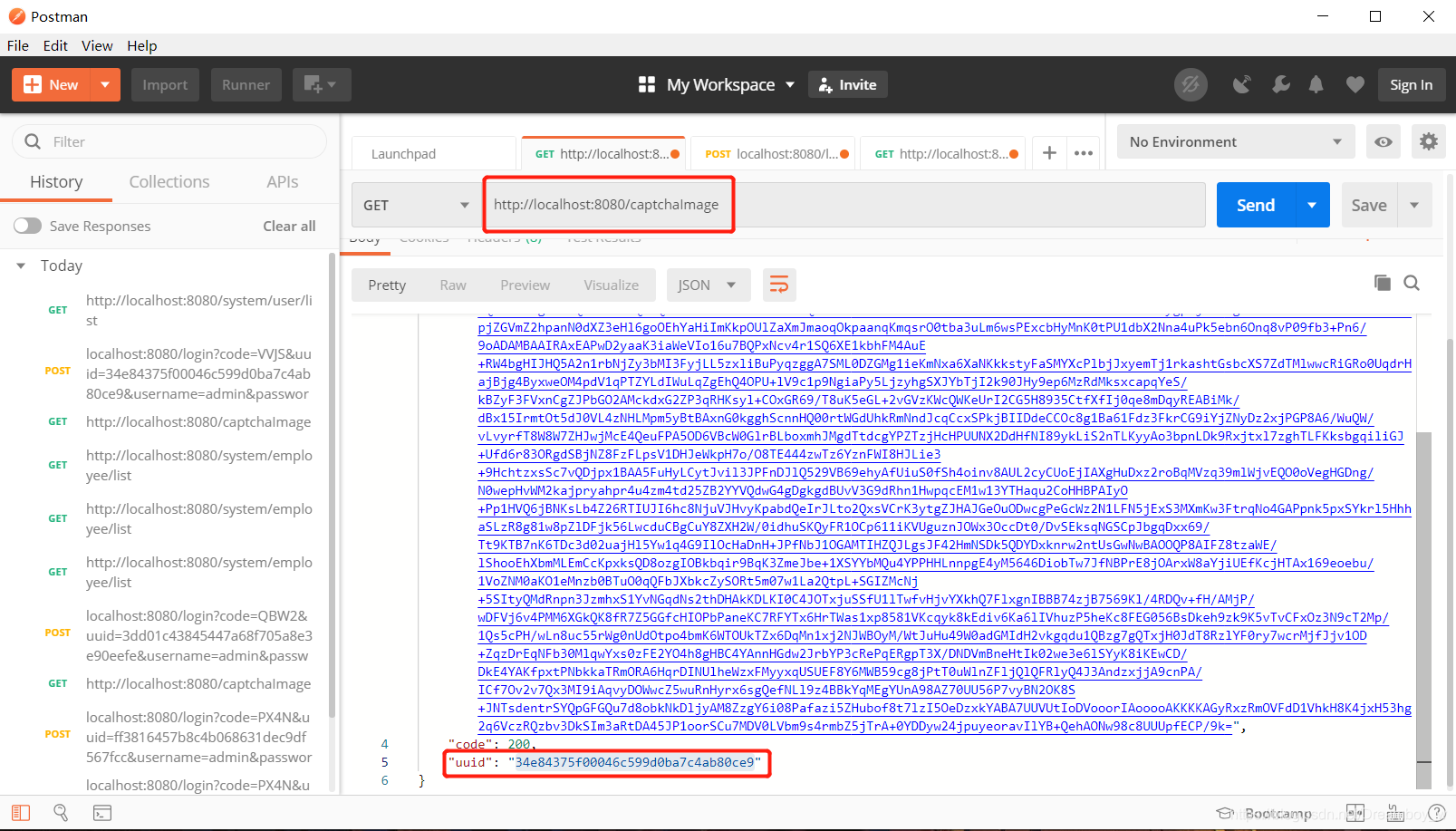This screenshot has width=1456, height=831.
Task: Open the JSON format dropdown
Action: (x=709, y=285)
